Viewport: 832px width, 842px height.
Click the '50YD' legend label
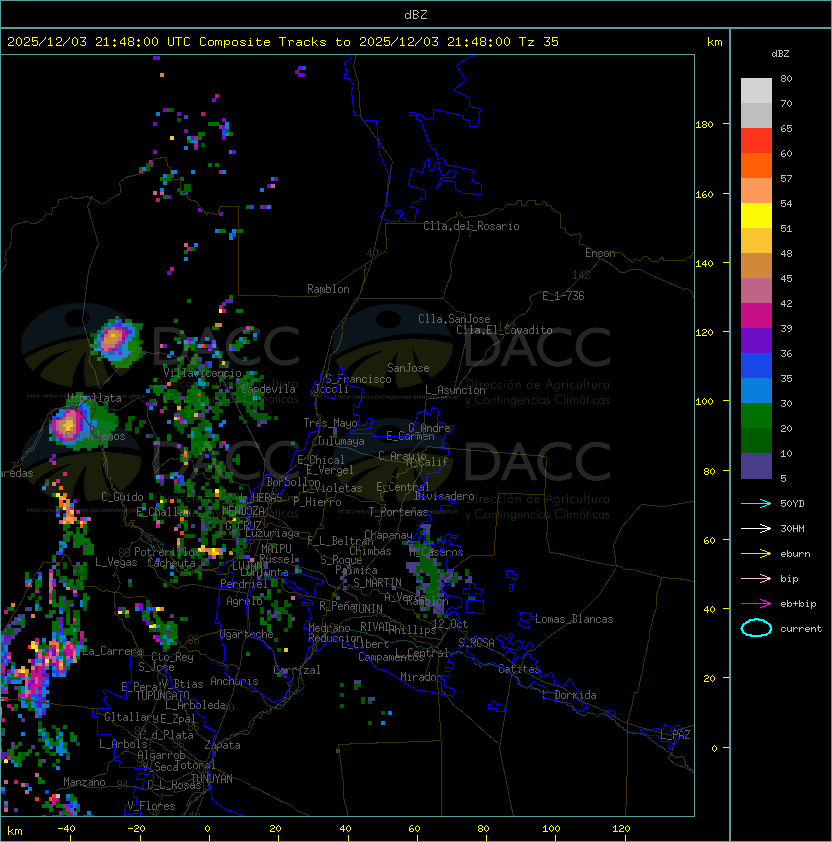pos(792,504)
